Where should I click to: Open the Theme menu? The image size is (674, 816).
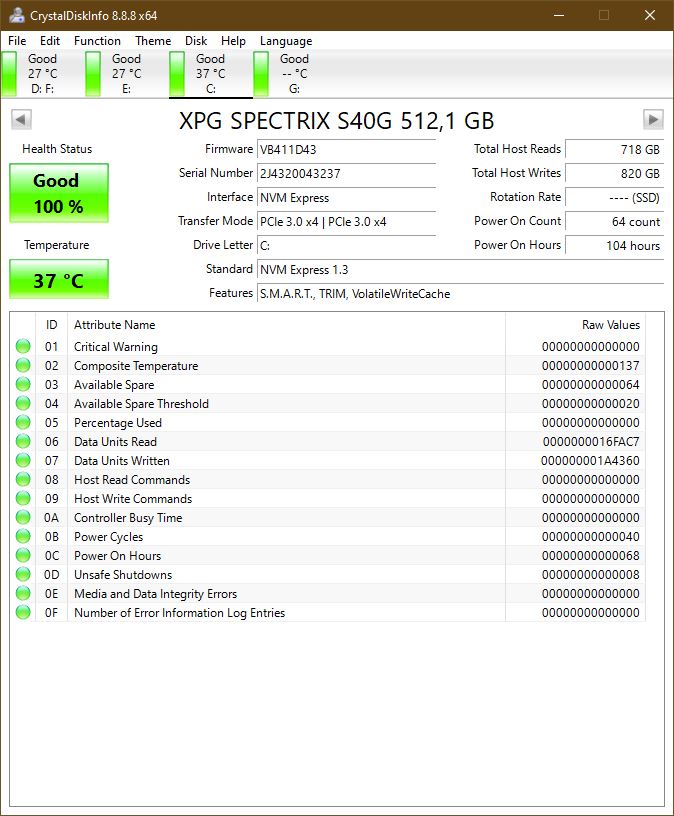(153, 41)
